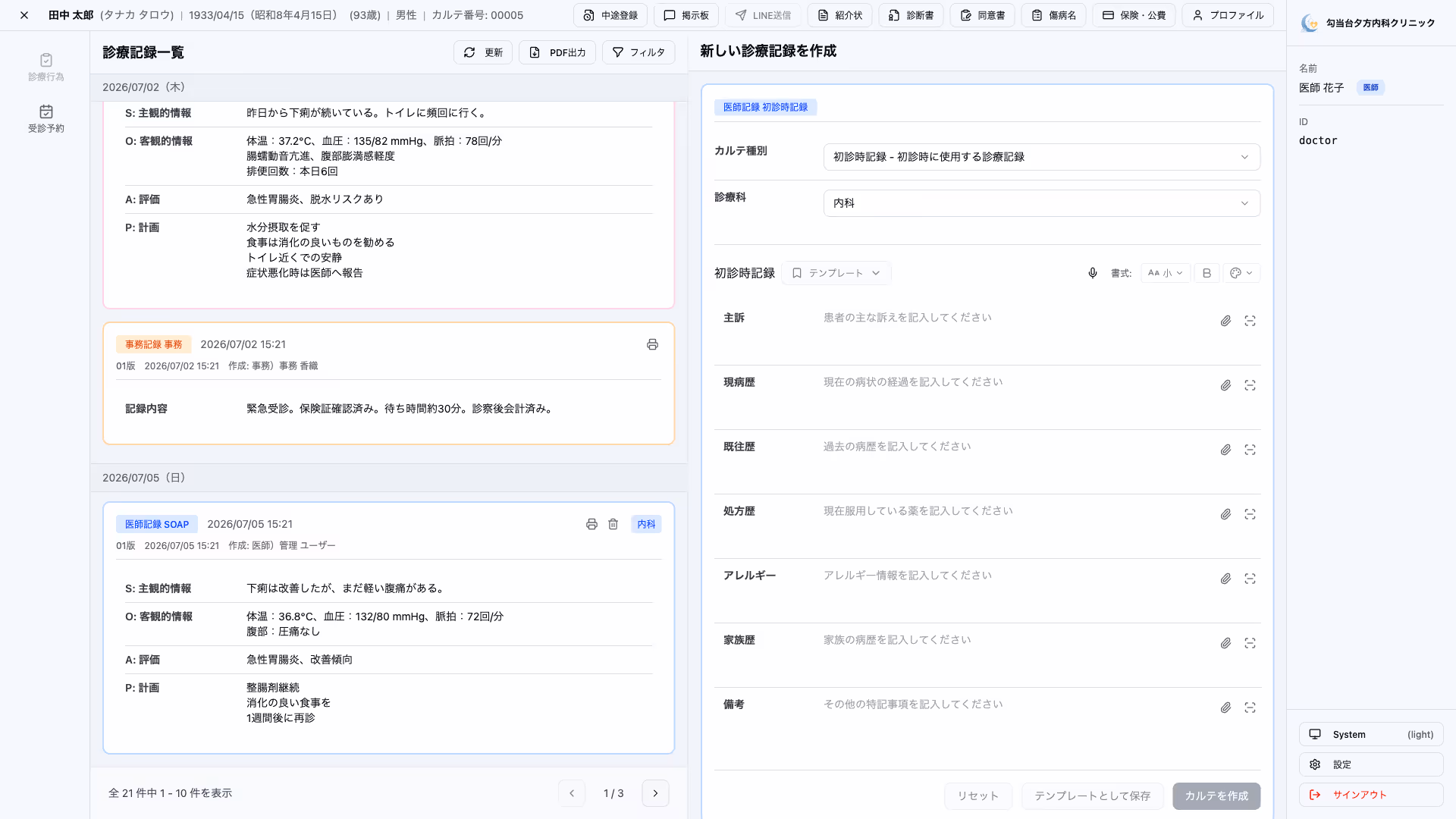Open the patient プロファイル
The image size is (1456, 819).
pos(1227,15)
